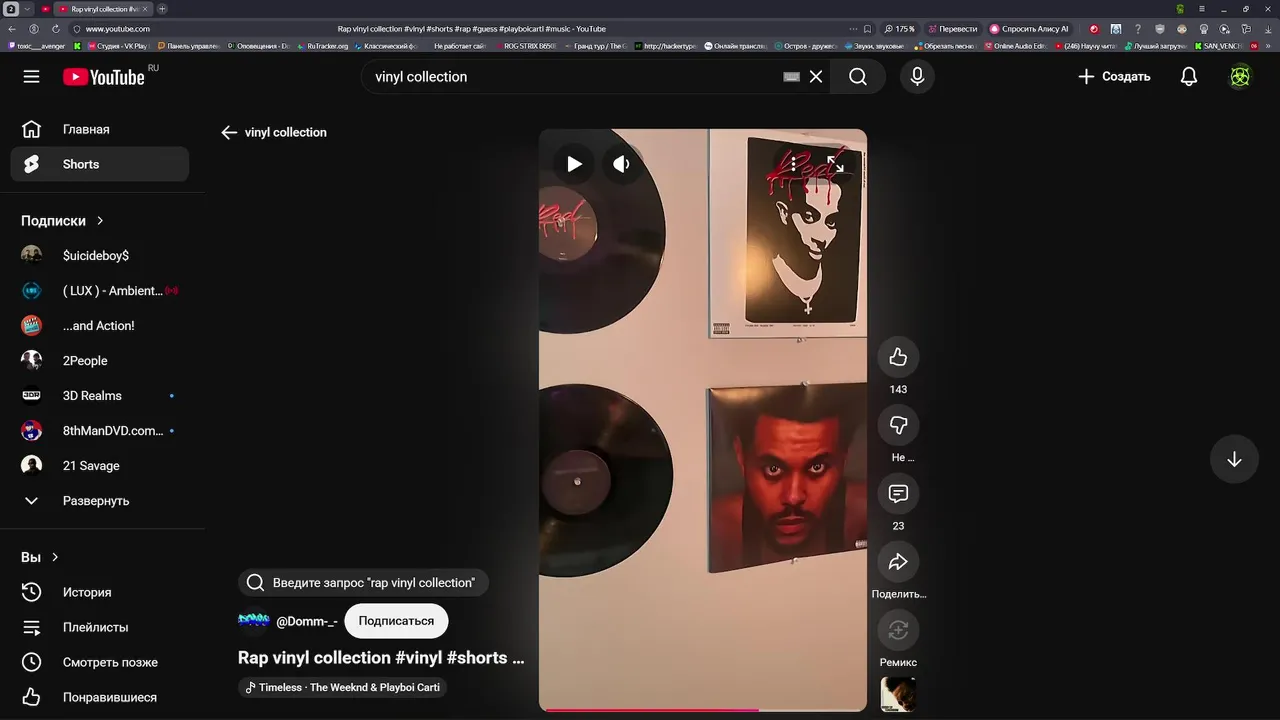Click the "rap vinyl collection" search suggestion
Viewport: 1280px width, 720px height.
pos(363,583)
